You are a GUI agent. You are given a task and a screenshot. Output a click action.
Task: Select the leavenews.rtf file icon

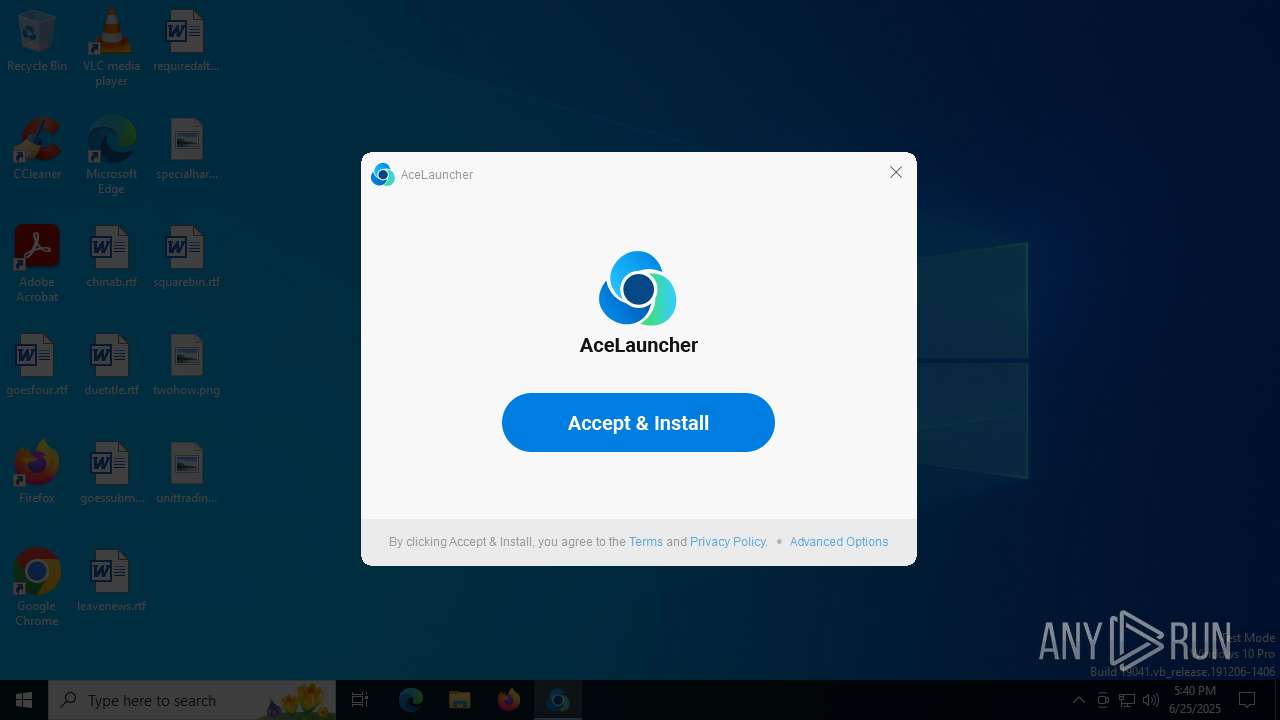coord(111,581)
